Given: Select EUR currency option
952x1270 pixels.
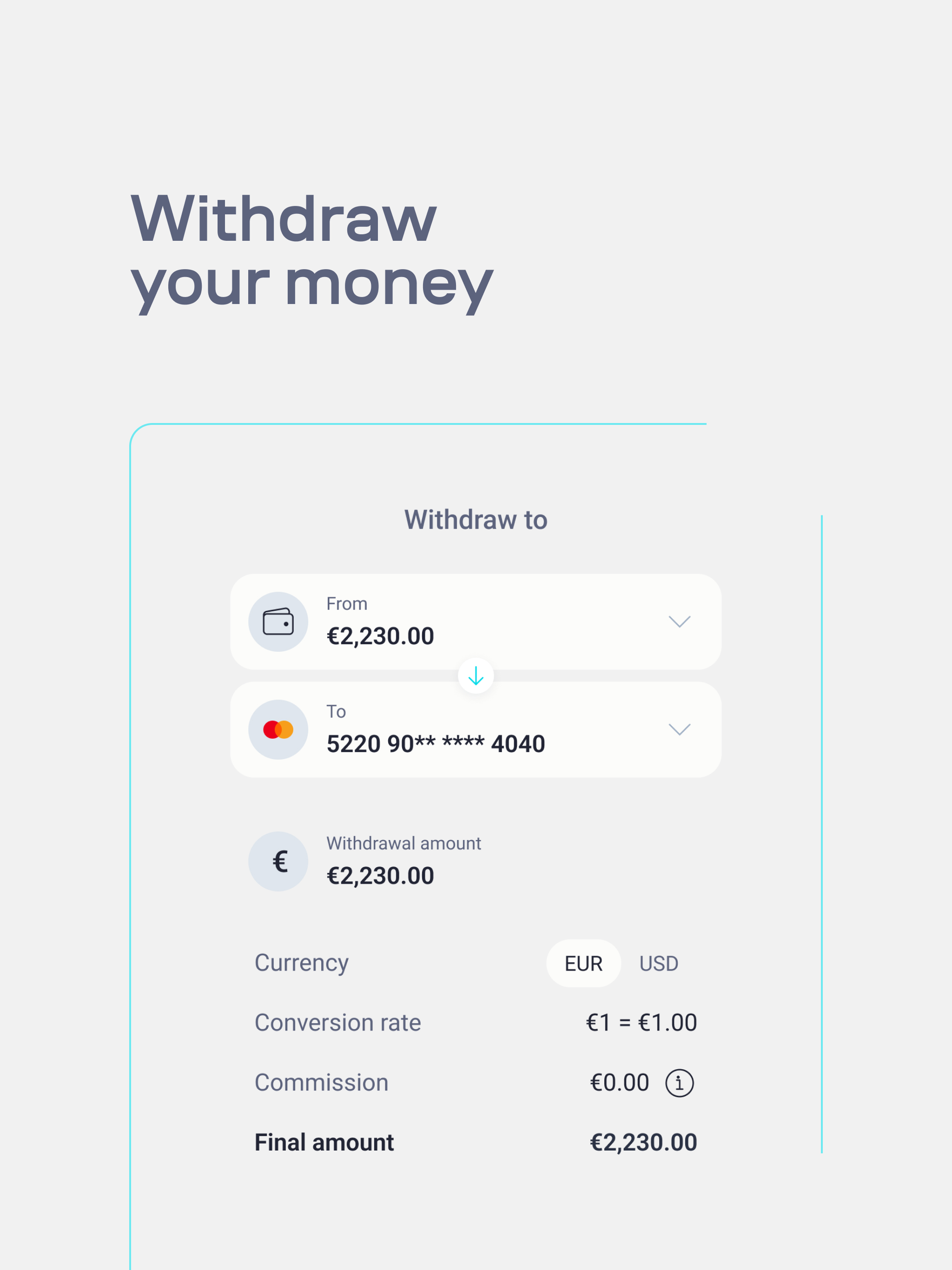Looking at the screenshot, I should pos(583,963).
